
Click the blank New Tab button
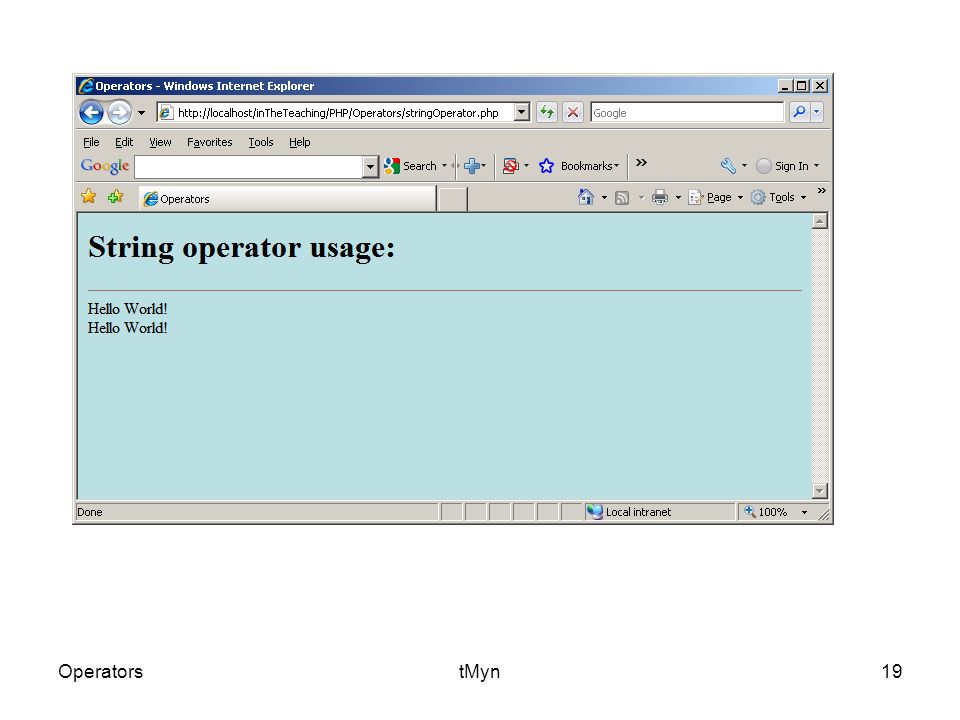click(x=453, y=200)
